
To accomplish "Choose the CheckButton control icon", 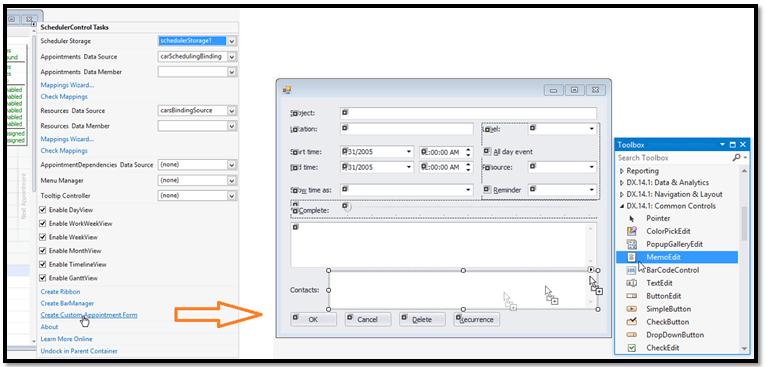I will click(631, 322).
